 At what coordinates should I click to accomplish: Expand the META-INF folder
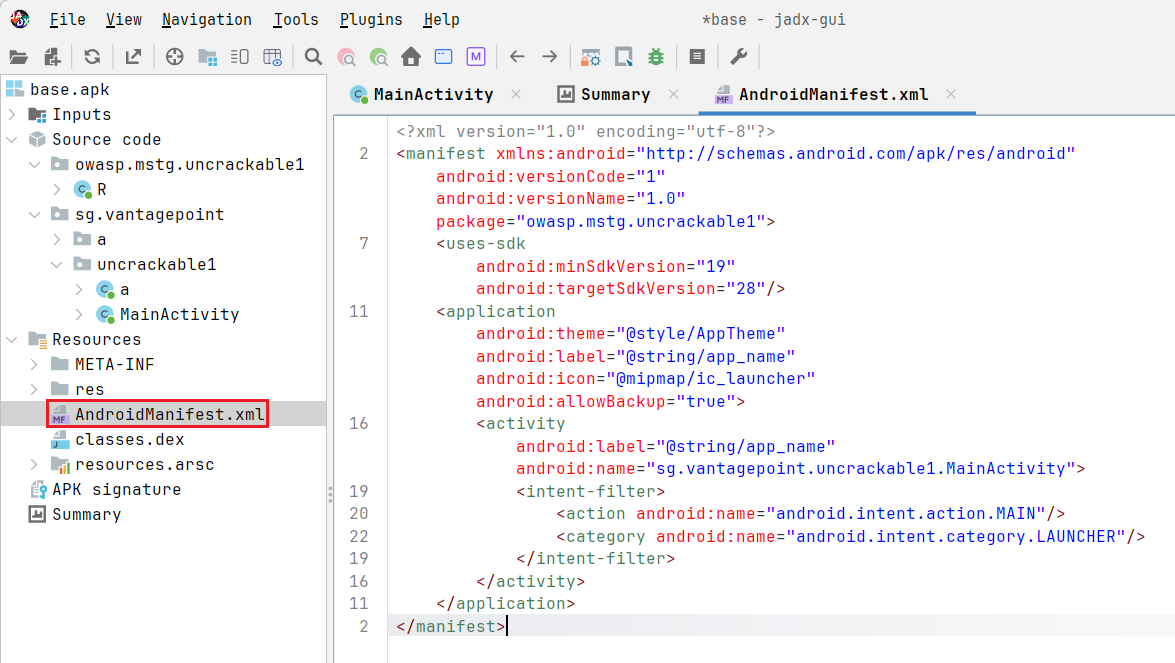[34, 365]
